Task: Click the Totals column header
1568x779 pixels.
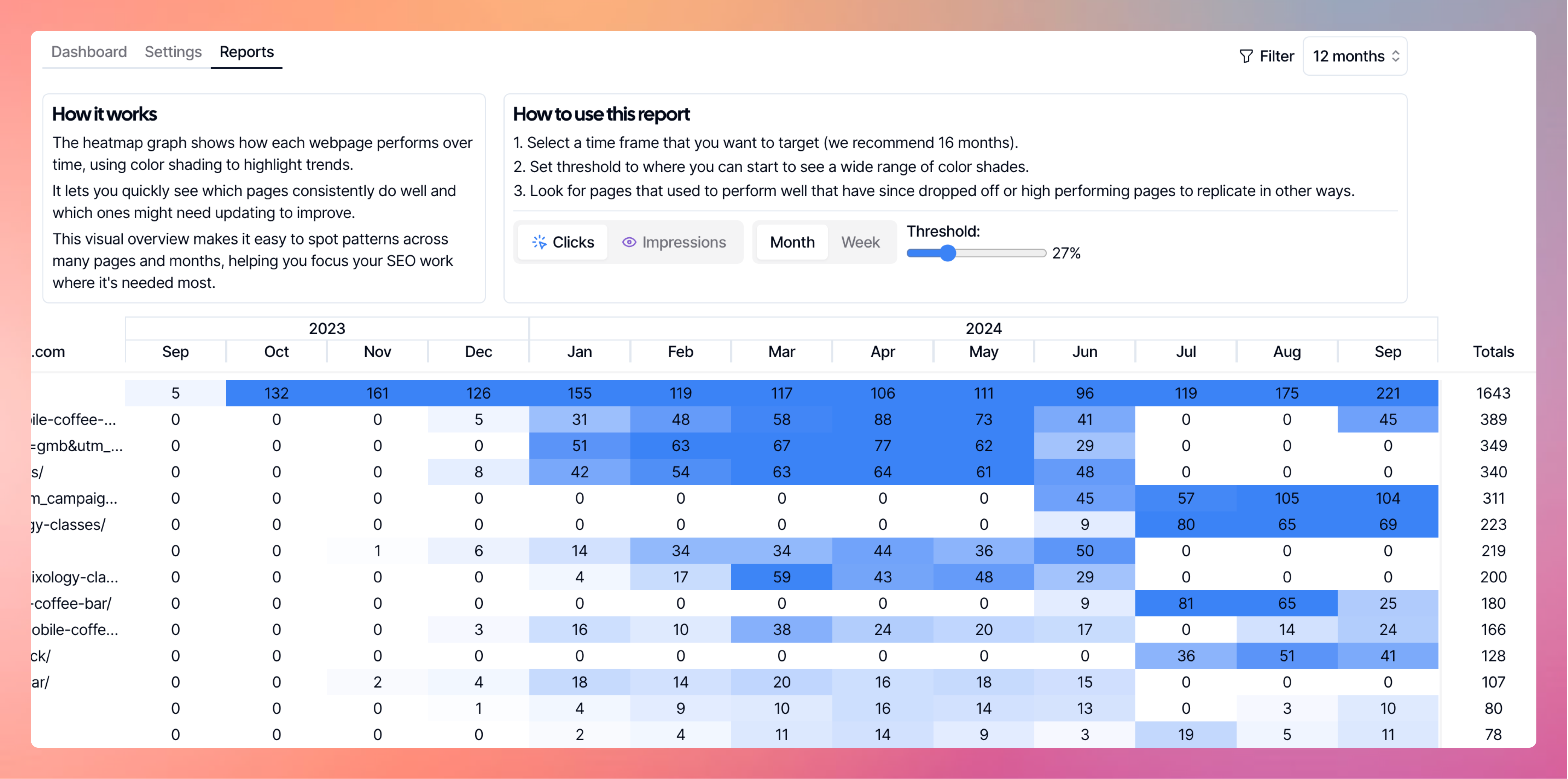Action: 1493,351
